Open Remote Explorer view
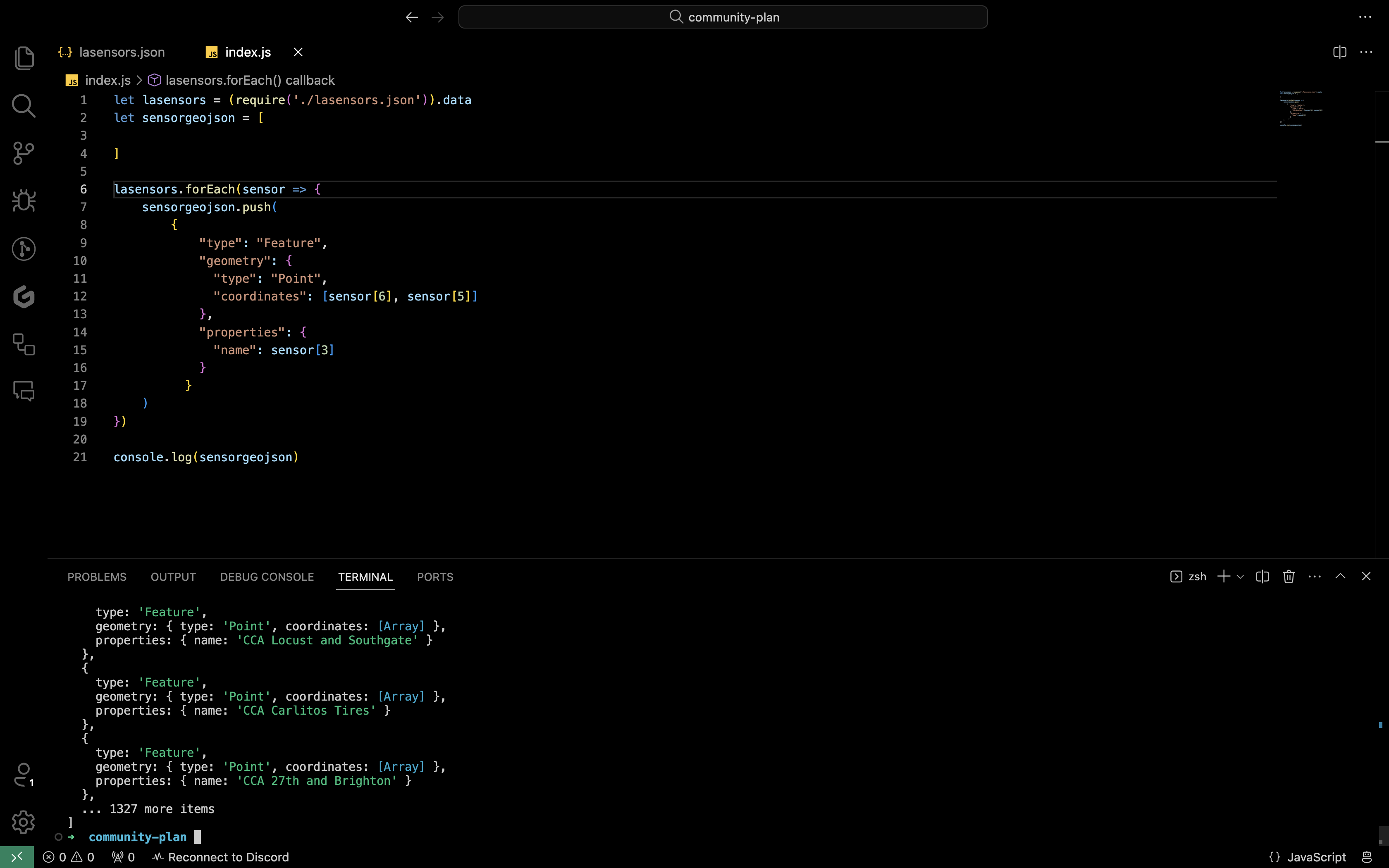This screenshot has width=1389, height=868. (24, 344)
